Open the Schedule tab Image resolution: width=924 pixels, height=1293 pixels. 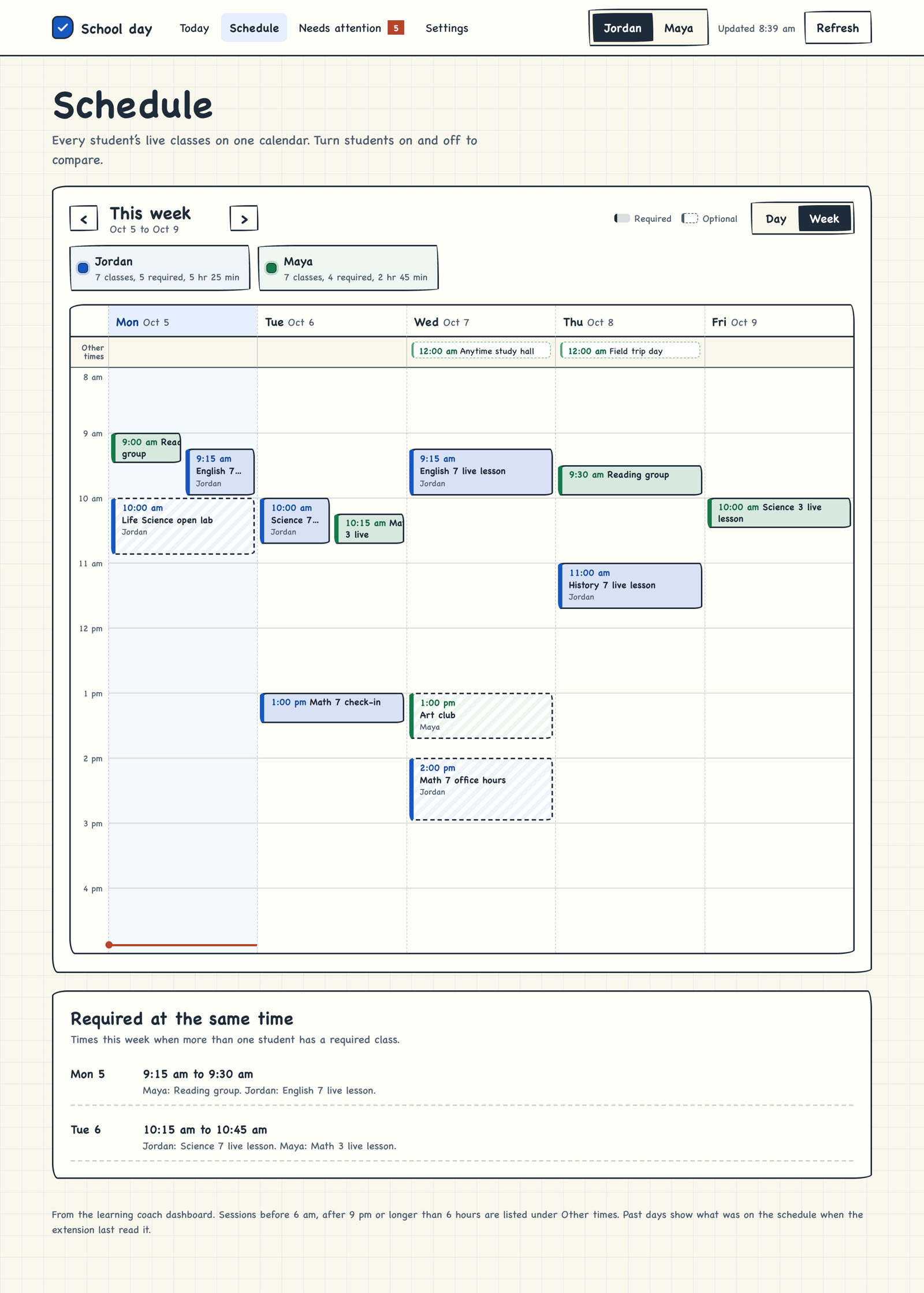(254, 28)
